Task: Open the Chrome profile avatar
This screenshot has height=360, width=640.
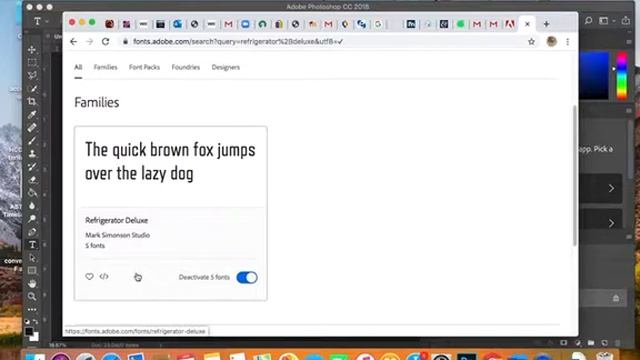Action: 551,42
